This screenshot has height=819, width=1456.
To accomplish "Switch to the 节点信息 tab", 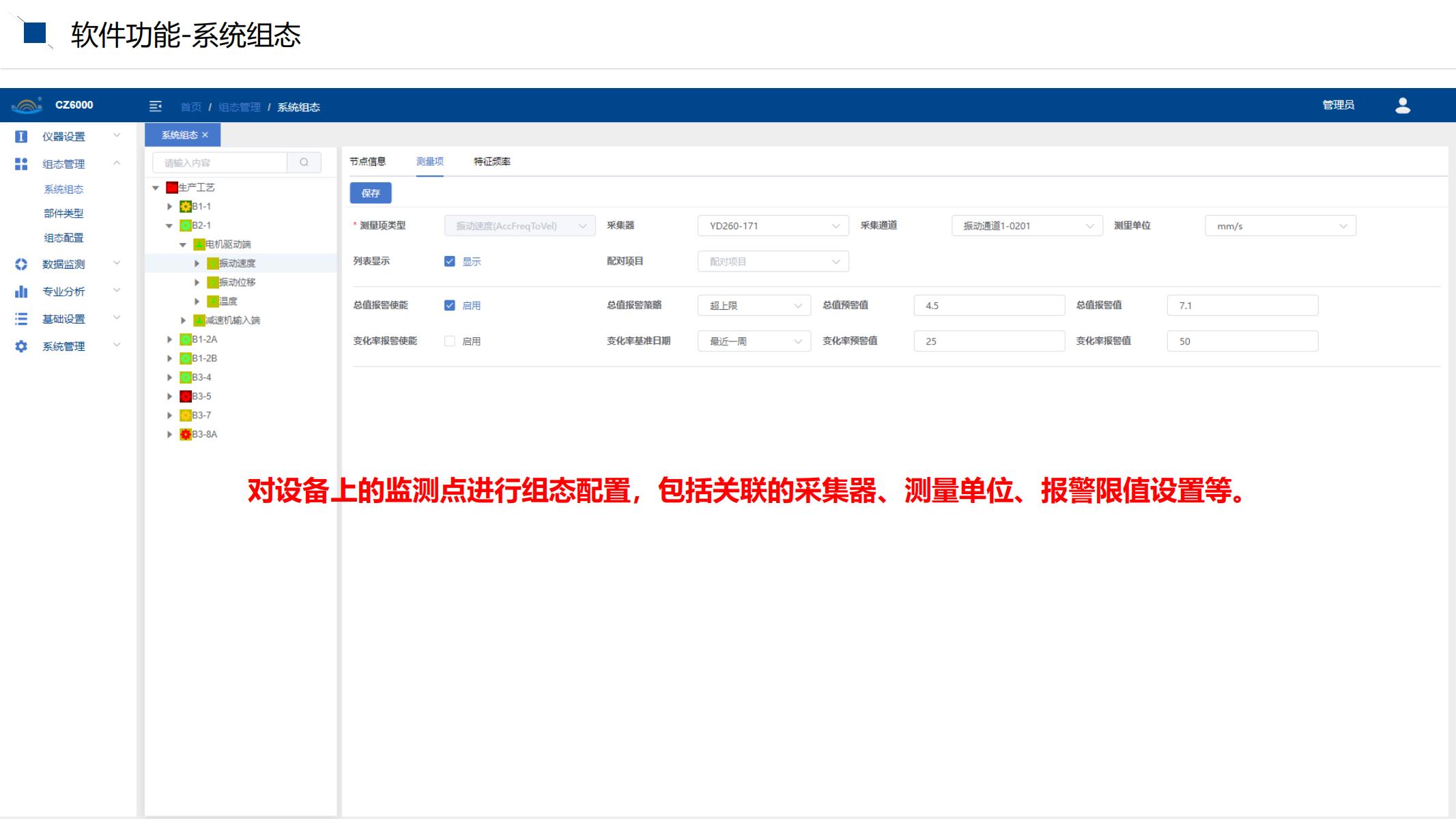I will click(369, 162).
